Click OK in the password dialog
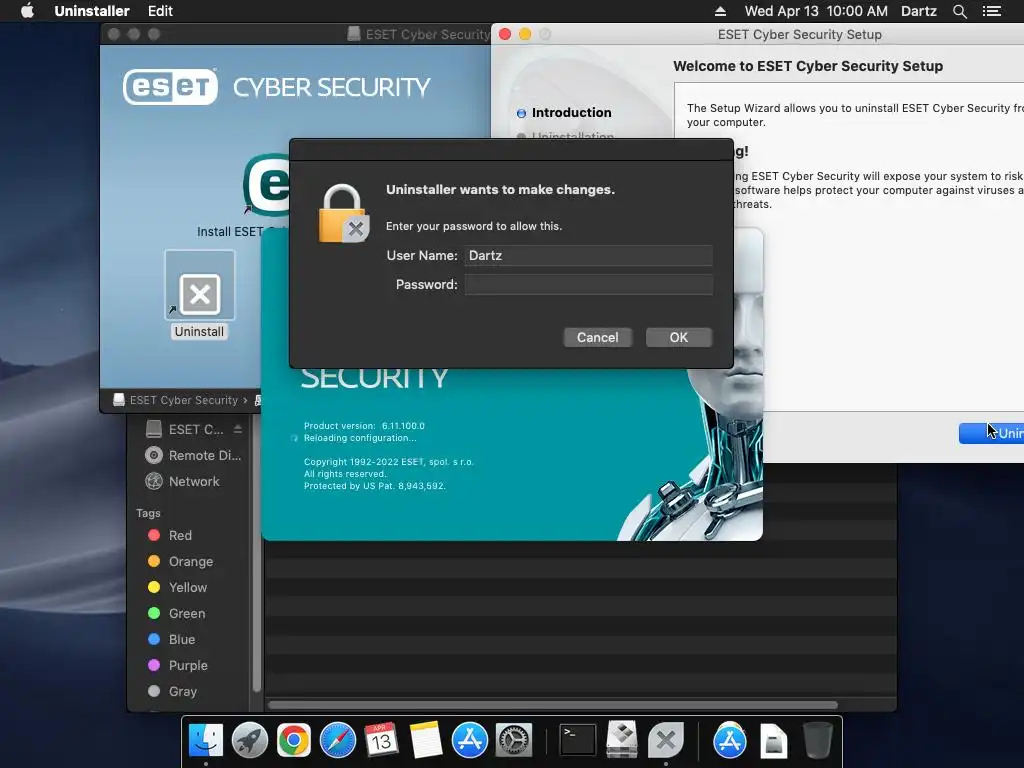The image size is (1024, 768). pyautogui.click(x=679, y=338)
